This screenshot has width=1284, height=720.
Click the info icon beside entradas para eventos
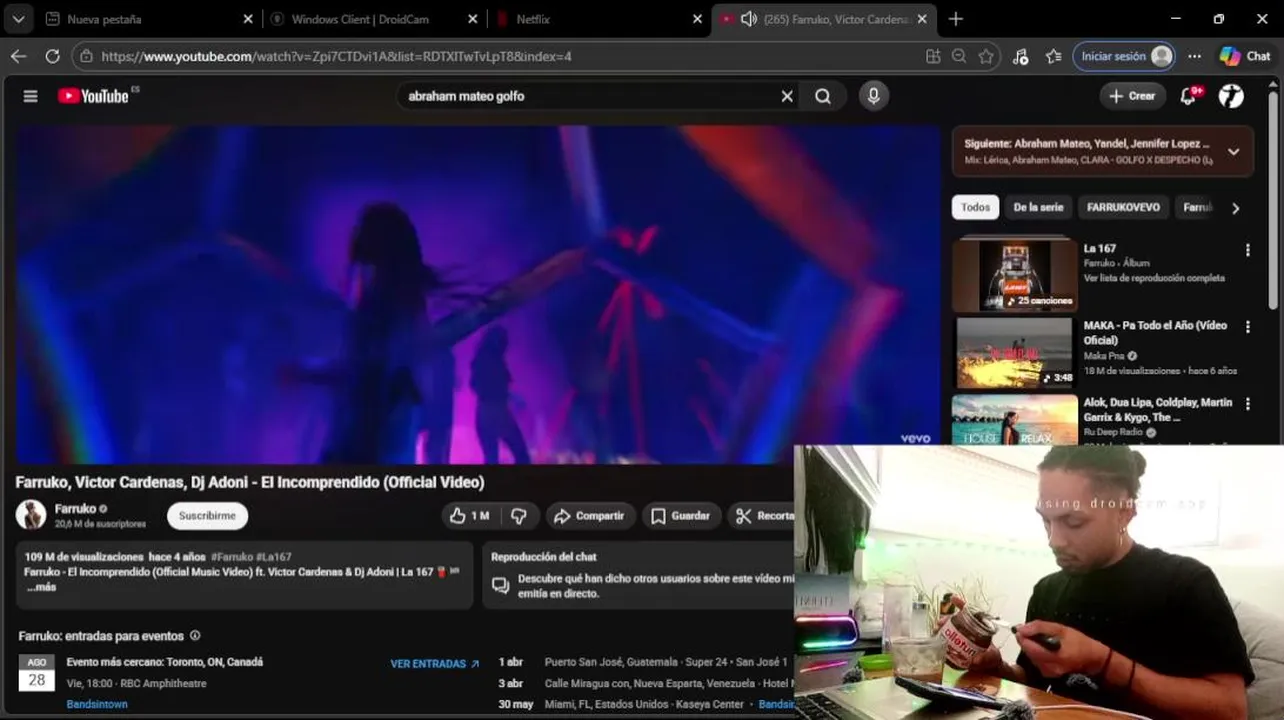tap(195, 636)
